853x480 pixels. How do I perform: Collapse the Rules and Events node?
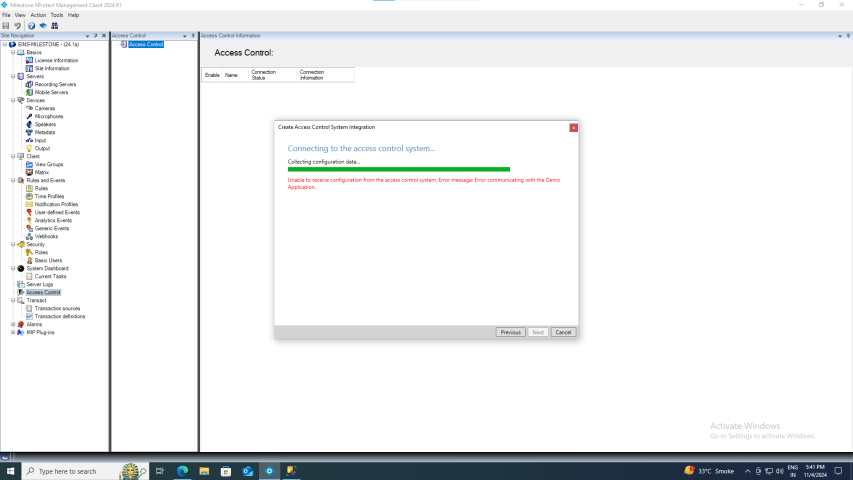tap(12, 180)
